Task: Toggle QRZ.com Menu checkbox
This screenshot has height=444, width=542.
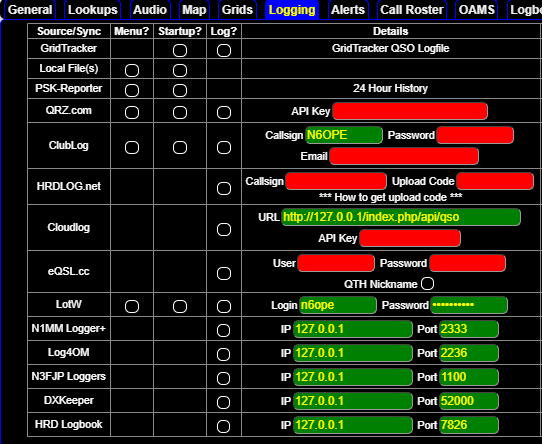Action: pos(132,112)
